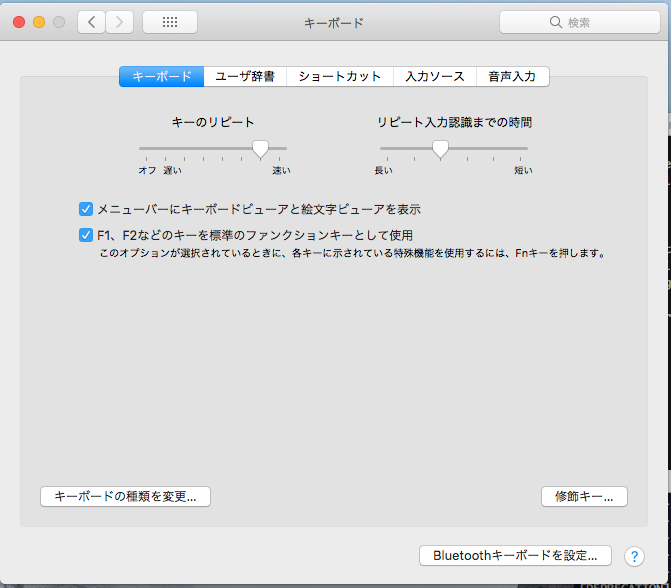
Task: Click the リピート入力認識までの時間 heading
Action: 454,122
